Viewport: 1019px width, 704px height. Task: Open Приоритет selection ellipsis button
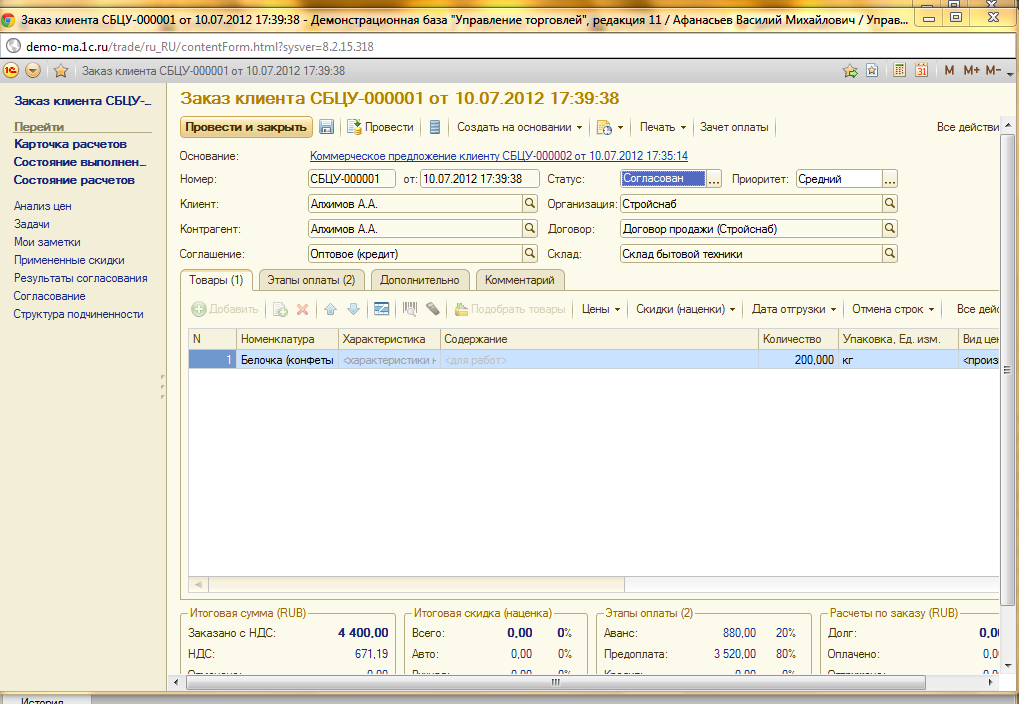point(890,179)
